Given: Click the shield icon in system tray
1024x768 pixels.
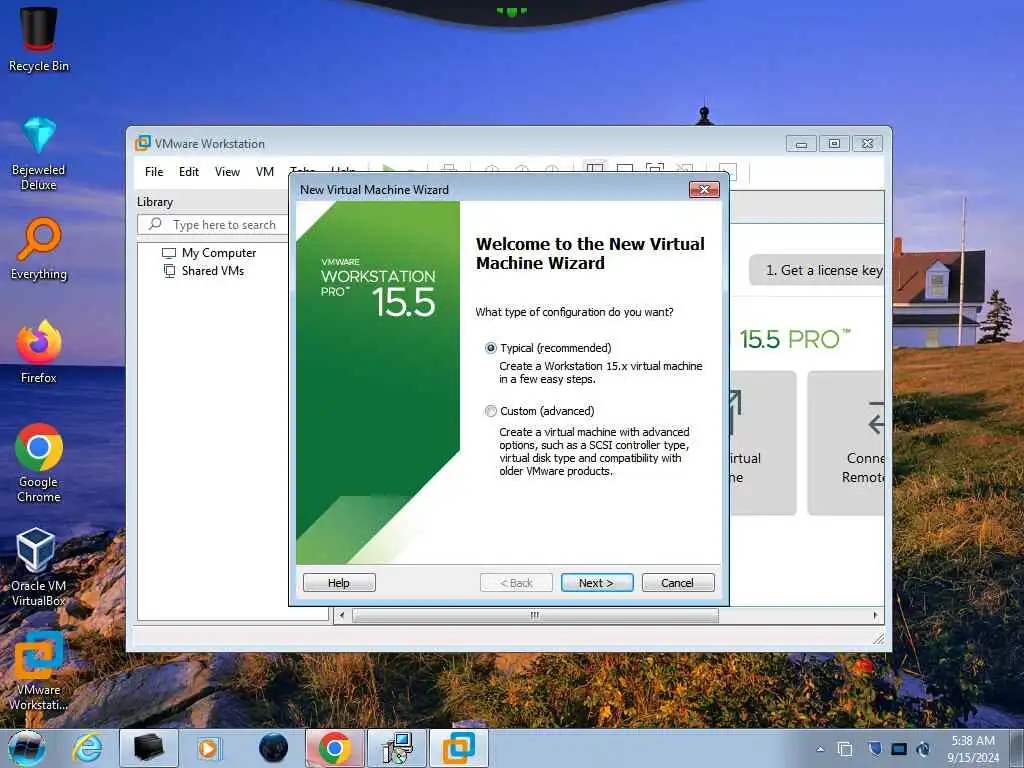Looking at the screenshot, I should pyautogui.click(x=874, y=749).
